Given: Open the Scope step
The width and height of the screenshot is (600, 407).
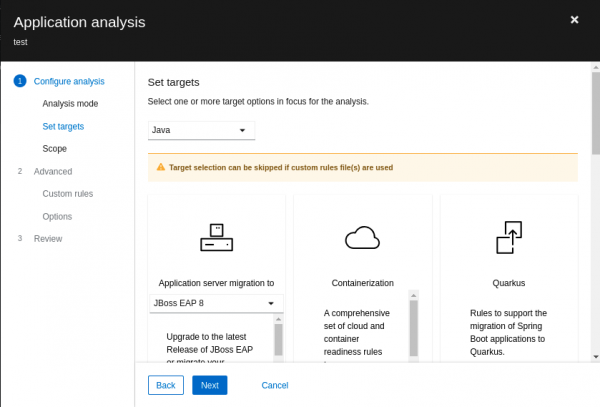Looking at the screenshot, I should point(55,149).
